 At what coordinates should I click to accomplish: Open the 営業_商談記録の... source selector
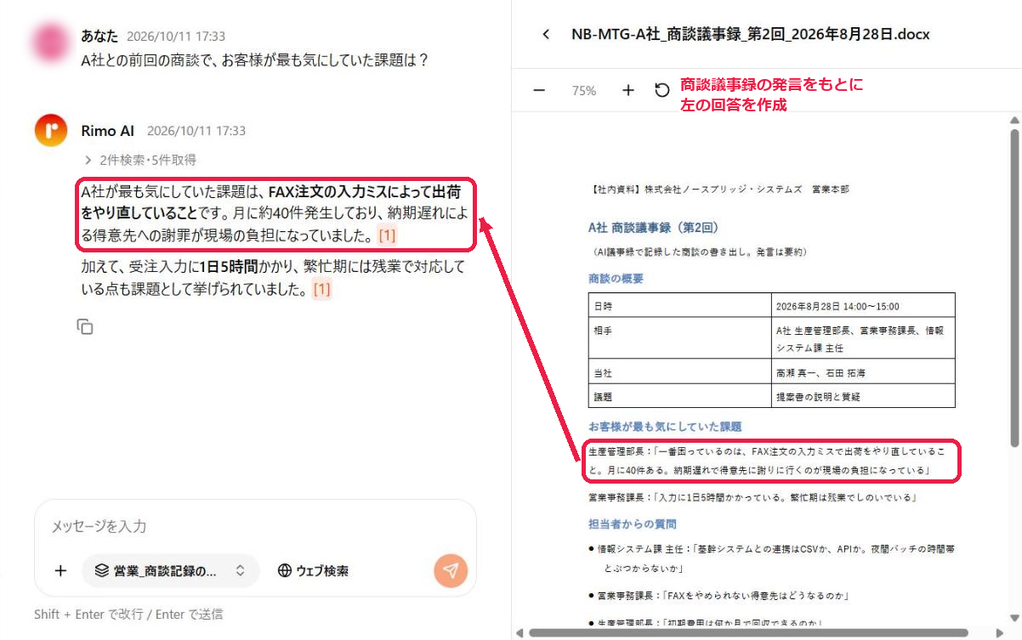[171, 571]
